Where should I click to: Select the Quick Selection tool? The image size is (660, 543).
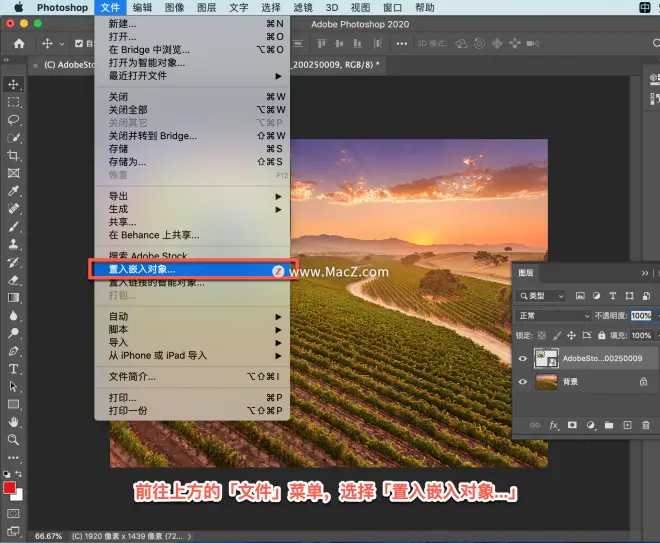[13, 138]
